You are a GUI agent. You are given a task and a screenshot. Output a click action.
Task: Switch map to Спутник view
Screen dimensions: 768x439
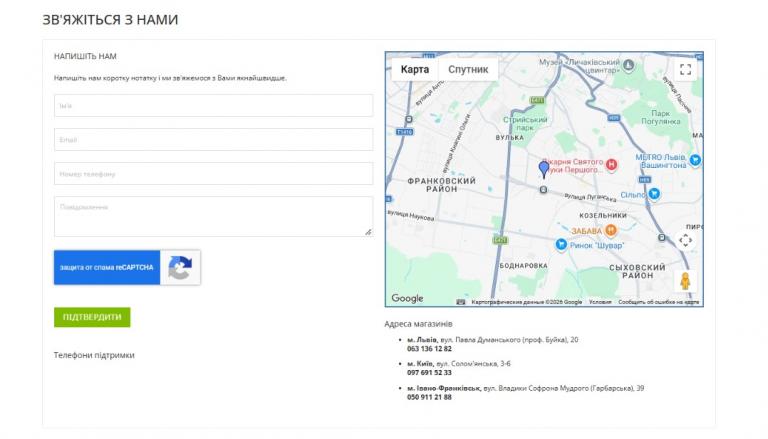(x=468, y=70)
